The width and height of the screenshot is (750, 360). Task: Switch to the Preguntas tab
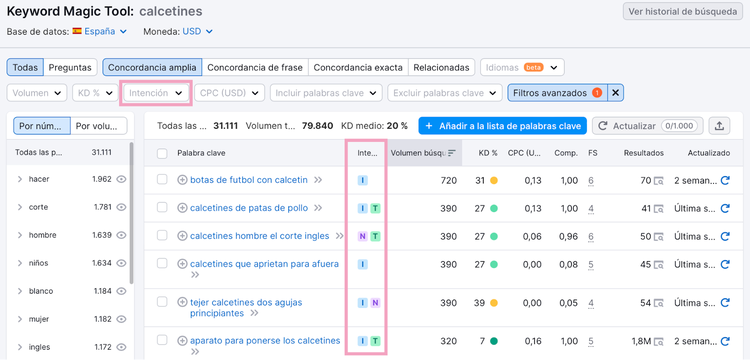[70, 67]
